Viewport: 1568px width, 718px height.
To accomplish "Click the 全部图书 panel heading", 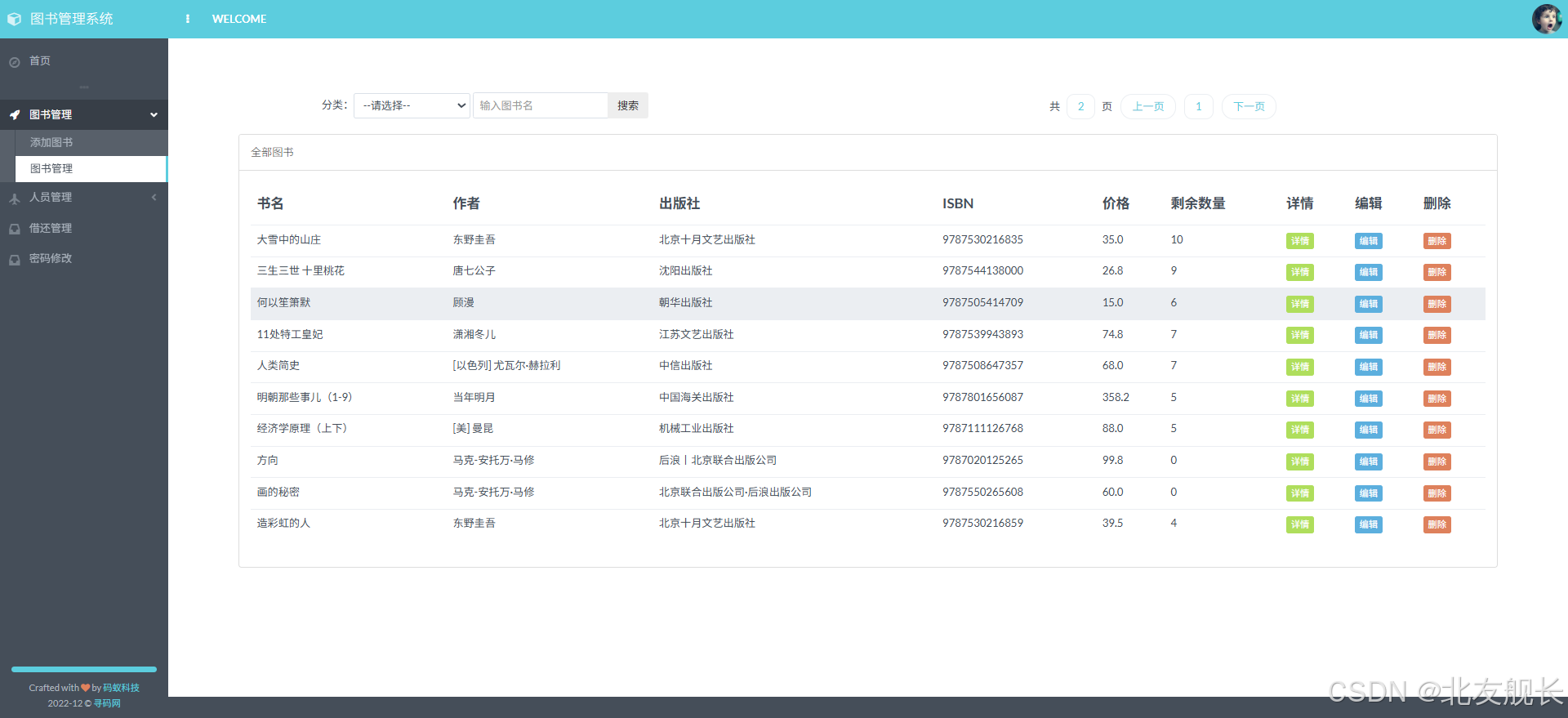I will pos(272,152).
